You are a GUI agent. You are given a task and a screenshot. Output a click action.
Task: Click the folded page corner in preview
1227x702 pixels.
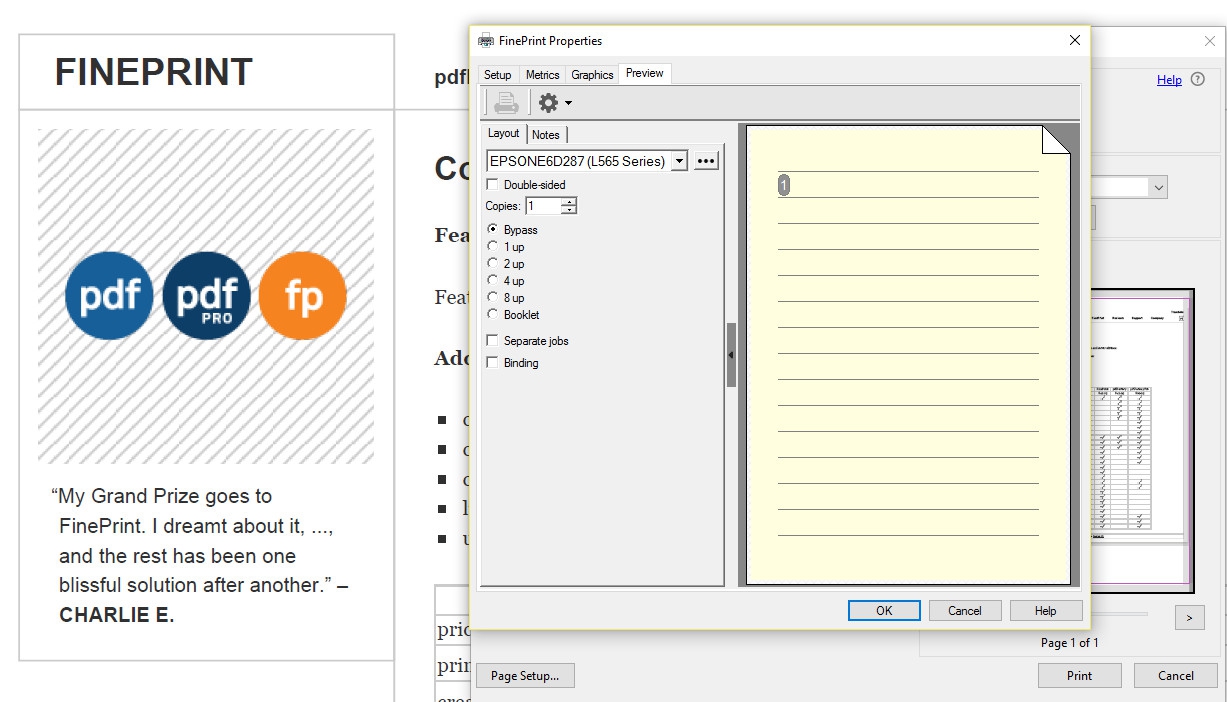point(1056,140)
